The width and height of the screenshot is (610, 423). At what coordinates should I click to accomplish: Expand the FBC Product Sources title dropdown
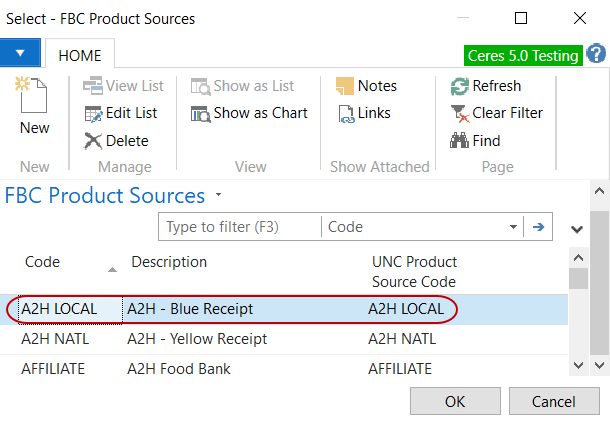click(219, 196)
